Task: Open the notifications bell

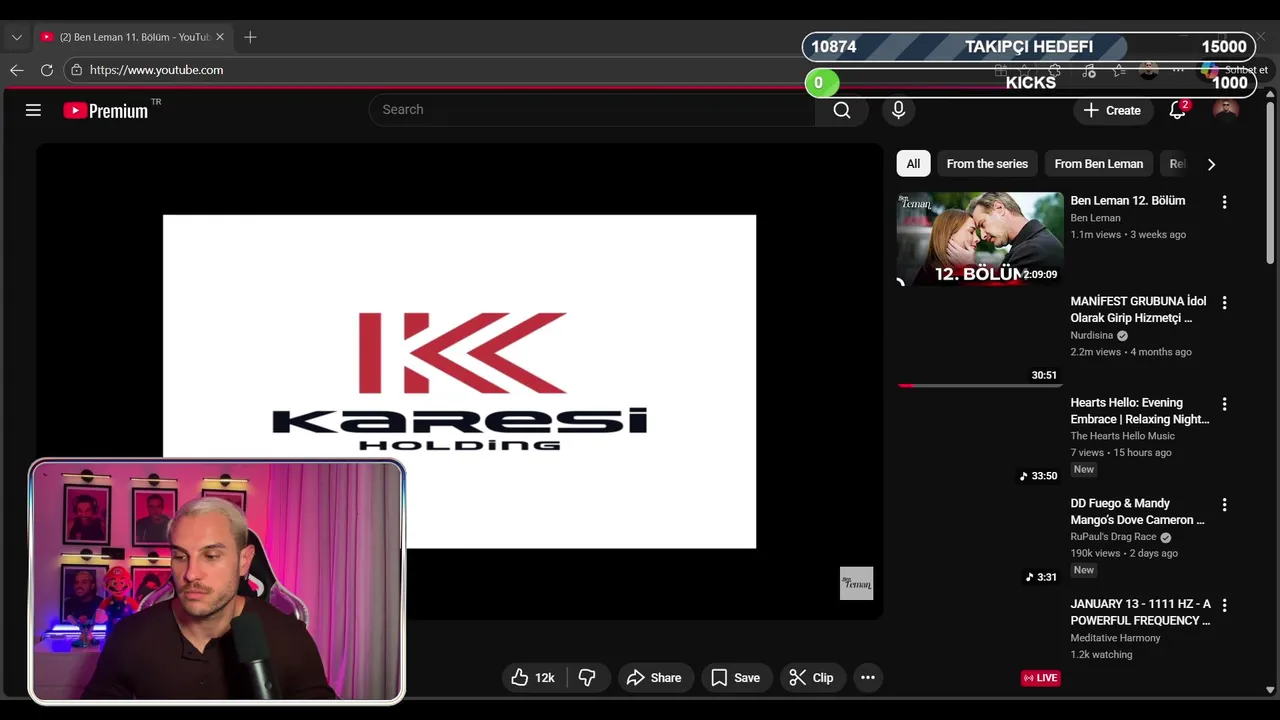Action: (1178, 110)
